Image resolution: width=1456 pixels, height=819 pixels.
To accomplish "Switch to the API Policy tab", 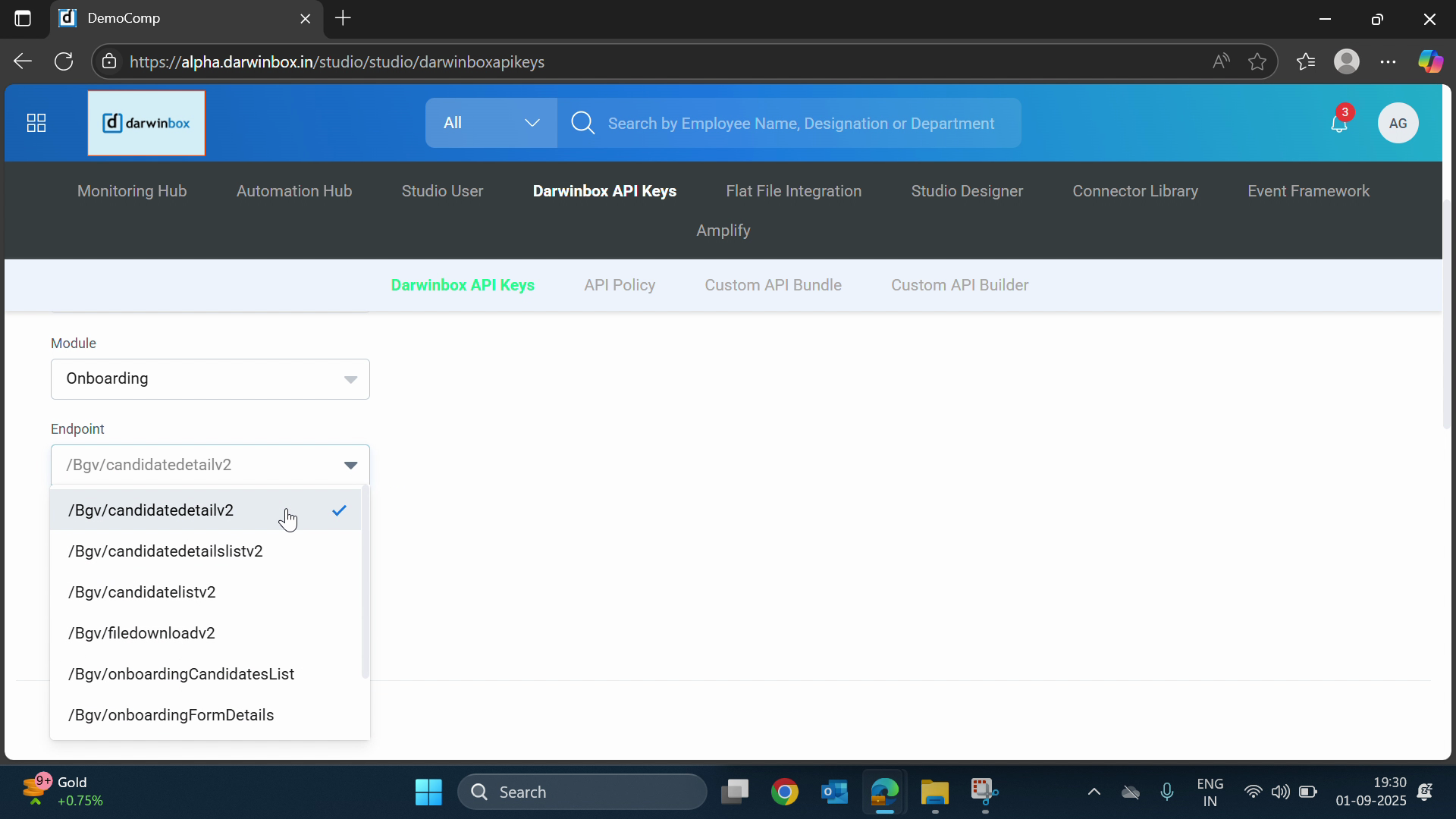I will [619, 285].
